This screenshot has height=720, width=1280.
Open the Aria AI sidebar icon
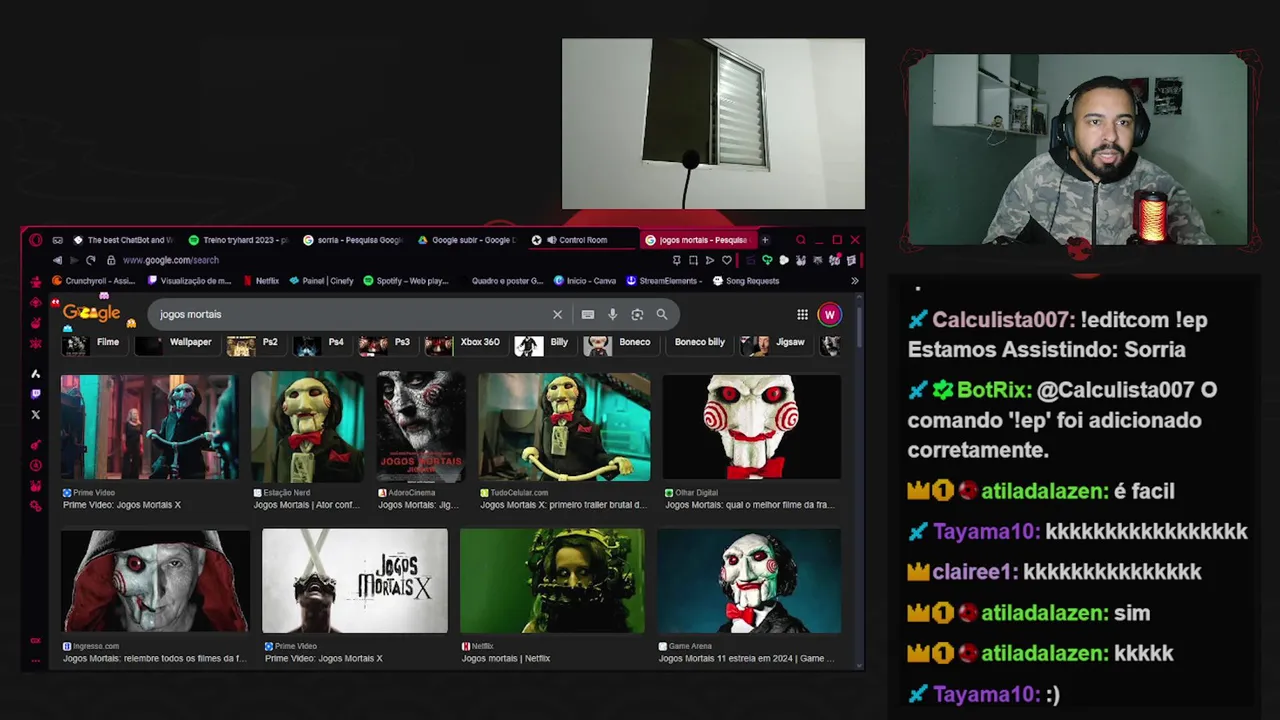pyautogui.click(x=36, y=373)
